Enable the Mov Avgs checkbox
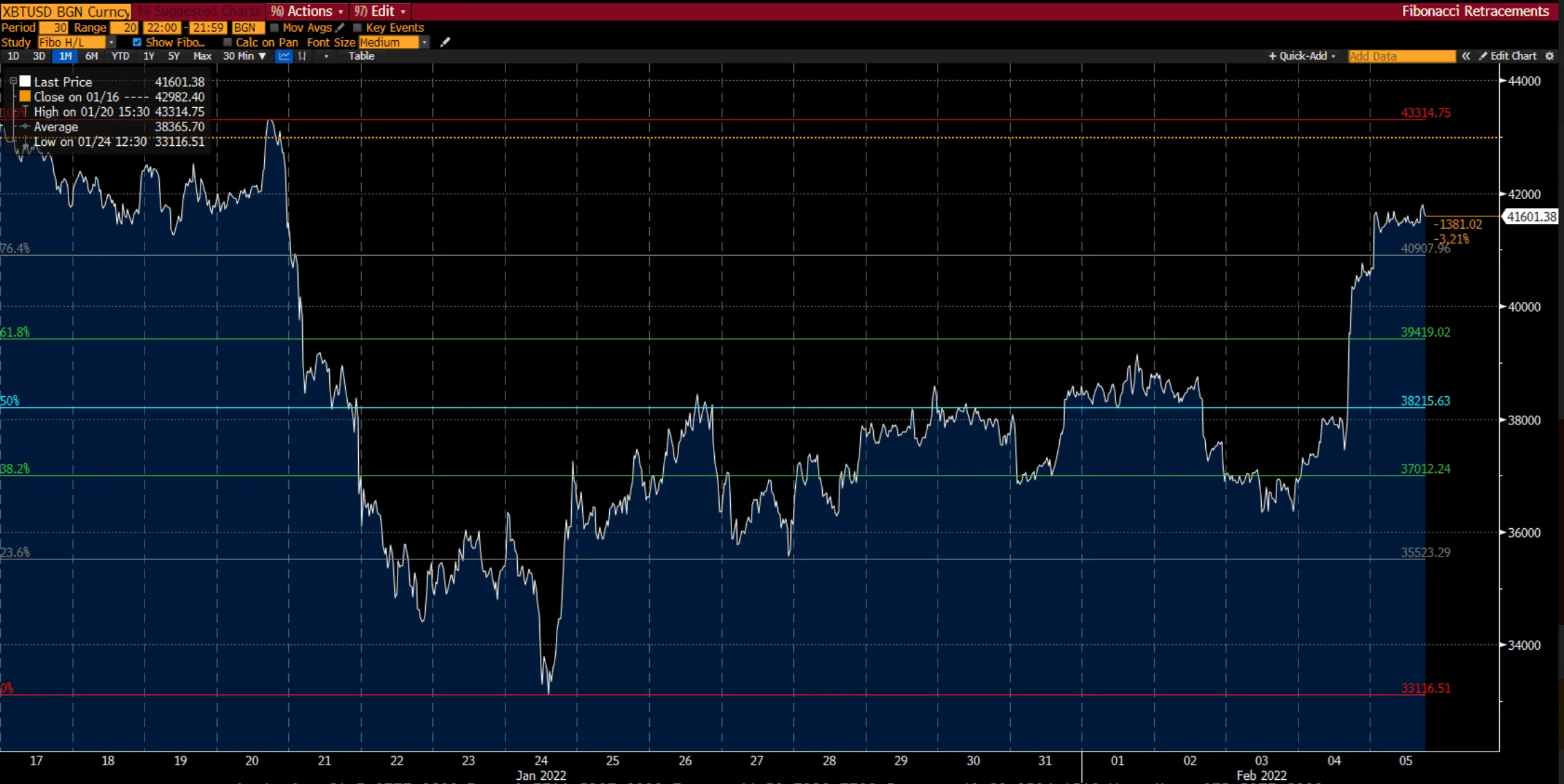The image size is (1564, 784). coord(274,28)
